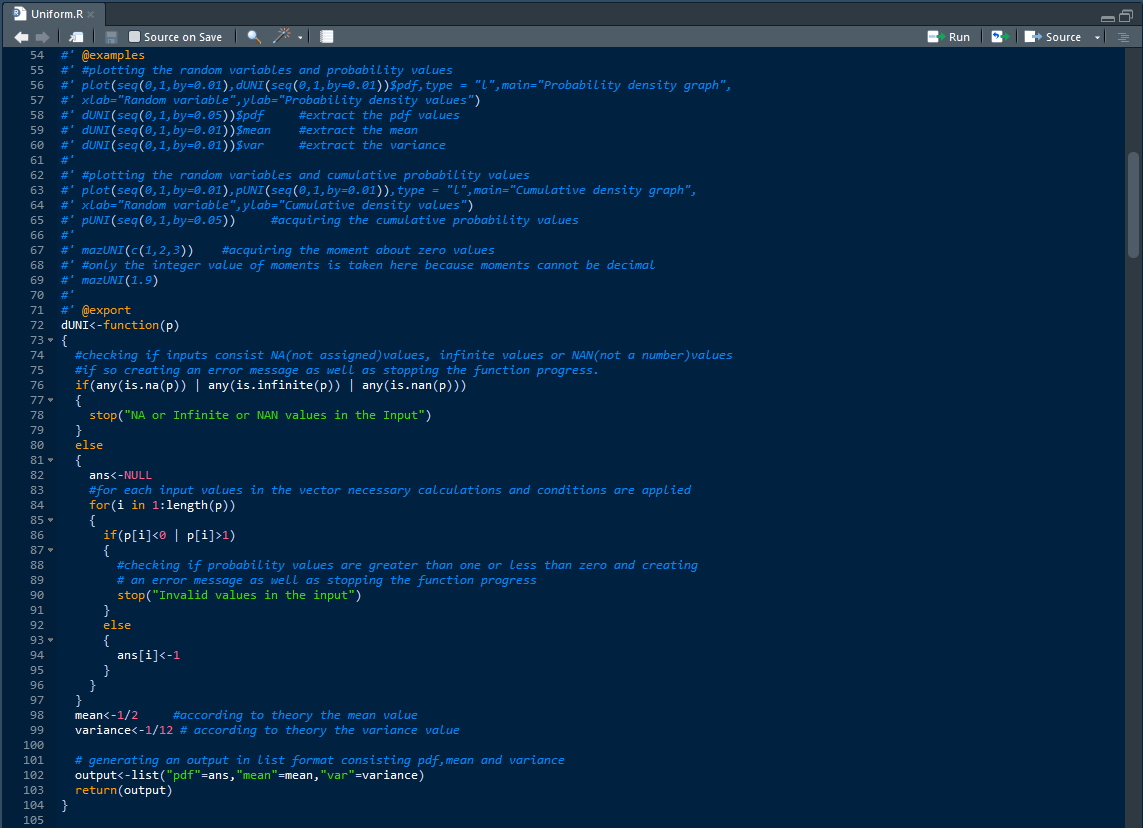The height and width of the screenshot is (828, 1143).
Task: Click 'mazUNI(1.9)' example line
Action: tap(120, 281)
